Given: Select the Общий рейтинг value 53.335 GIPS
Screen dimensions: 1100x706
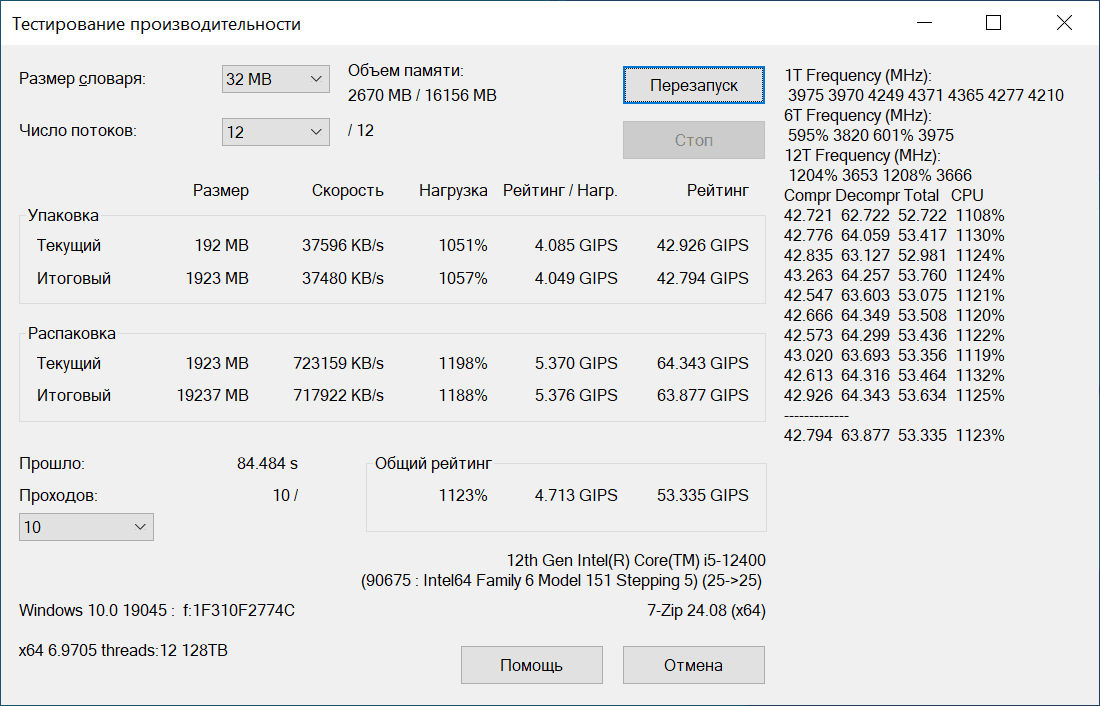Looking at the screenshot, I should tap(702, 495).
